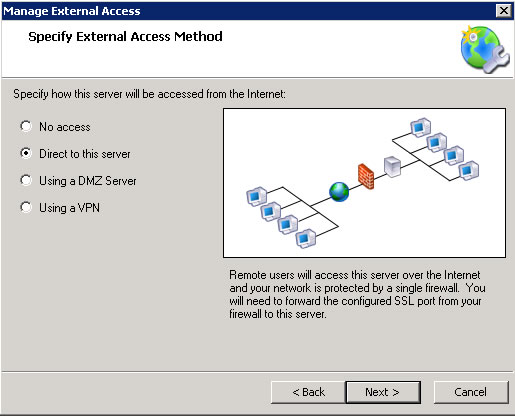Click the gray server icon in diagram

tap(392, 167)
